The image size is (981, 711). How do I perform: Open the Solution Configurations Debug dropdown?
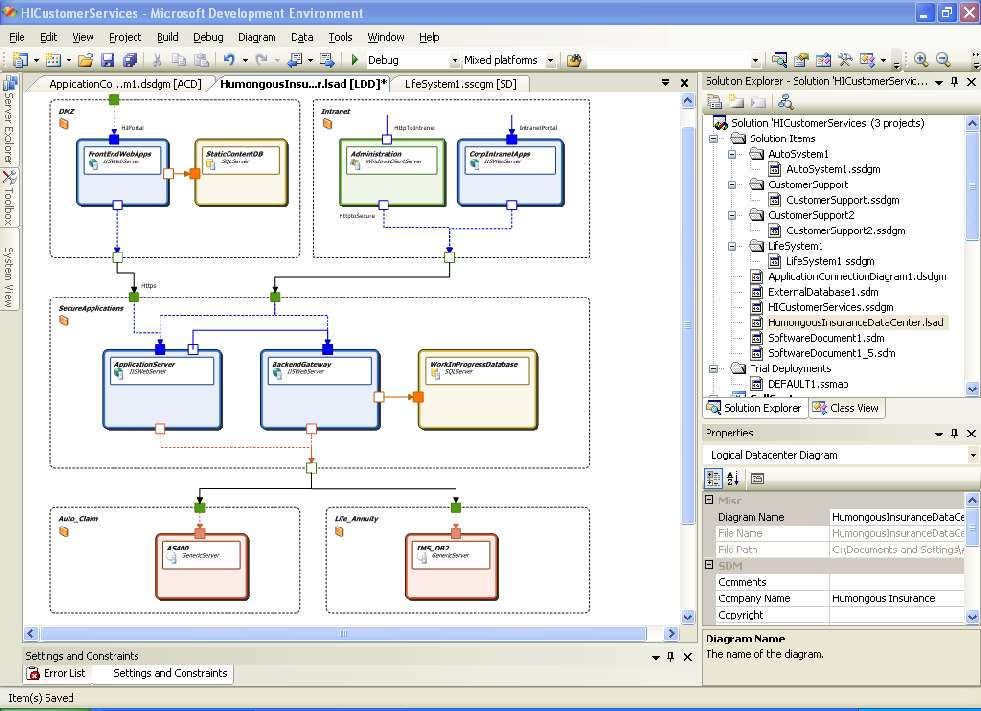(455, 61)
